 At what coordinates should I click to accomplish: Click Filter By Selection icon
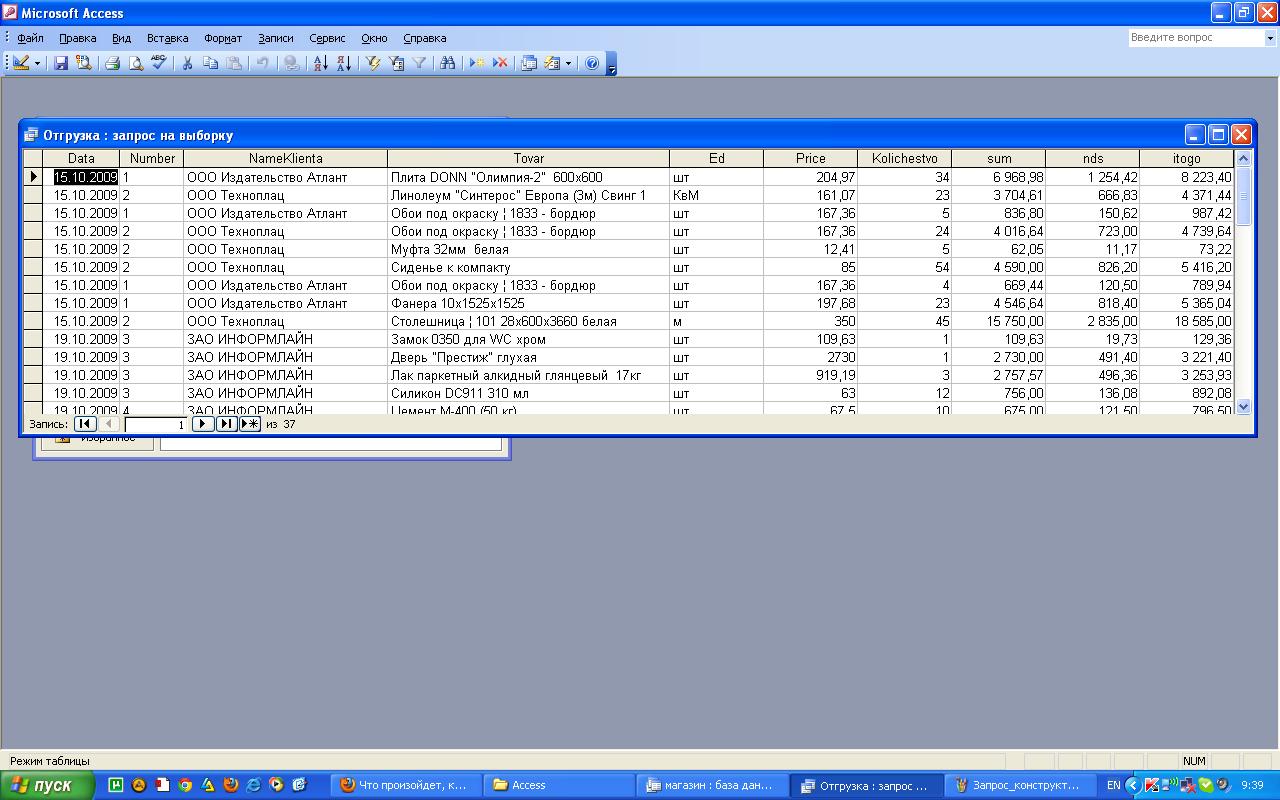374,62
